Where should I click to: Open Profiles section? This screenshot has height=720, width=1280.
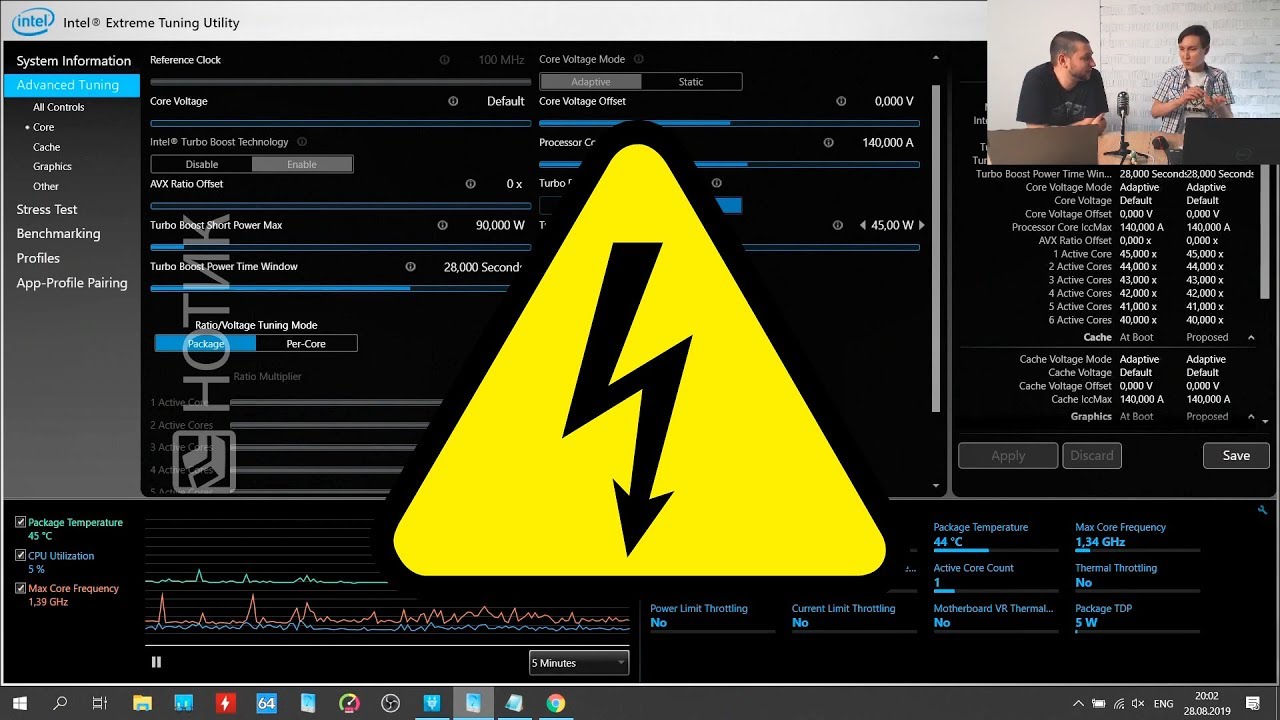tap(38, 258)
